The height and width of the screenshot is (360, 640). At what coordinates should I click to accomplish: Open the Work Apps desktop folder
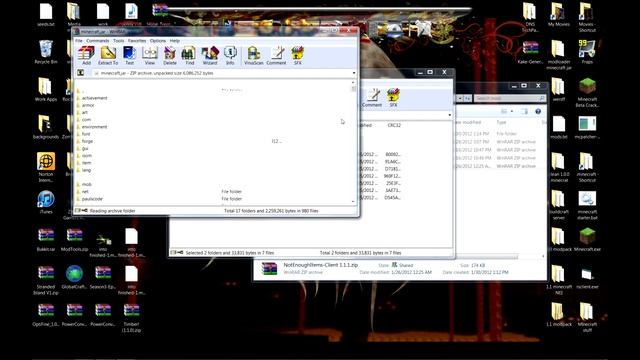(x=46, y=89)
